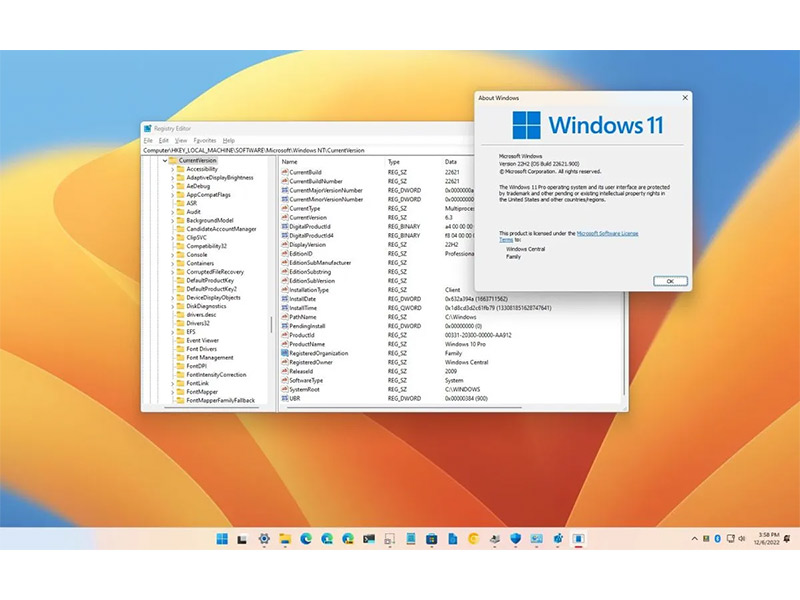
Task: Open the File menu in Registry Editor
Action: [x=148, y=140]
